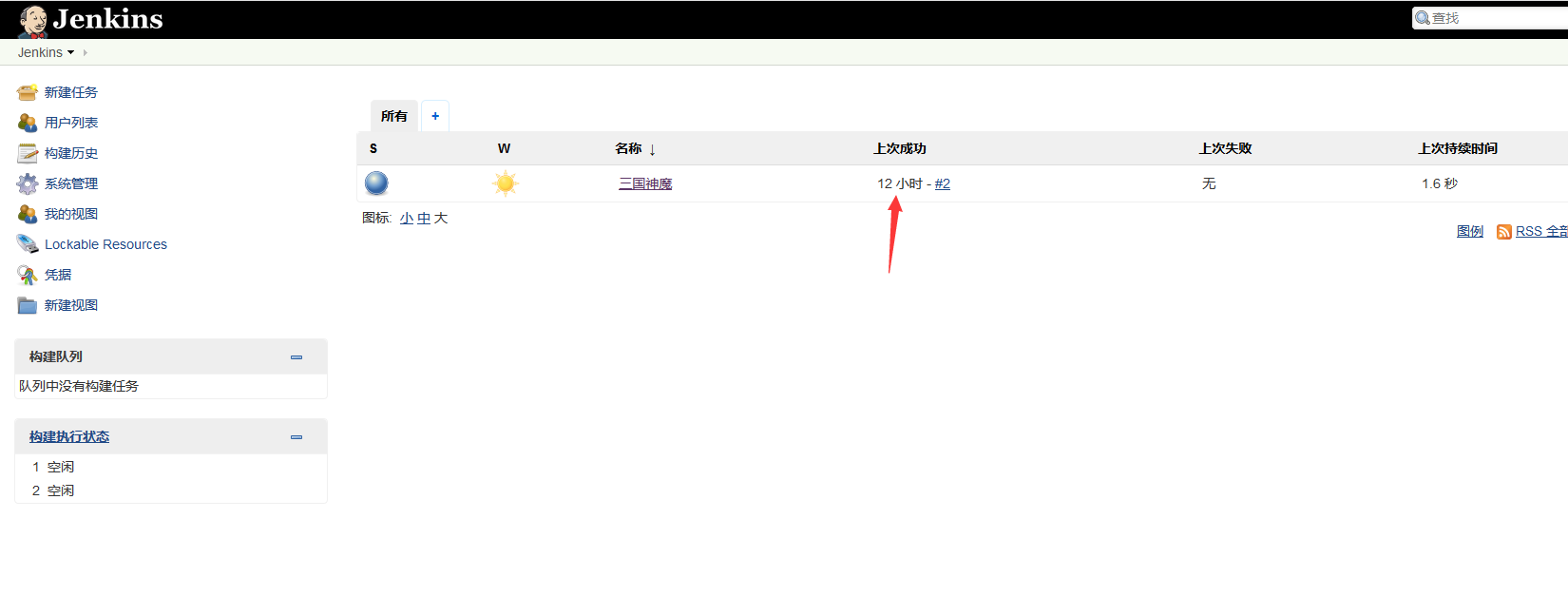Click the 新建视图 folder icon
The height and width of the screenshot is (596, 1568).
27,305
